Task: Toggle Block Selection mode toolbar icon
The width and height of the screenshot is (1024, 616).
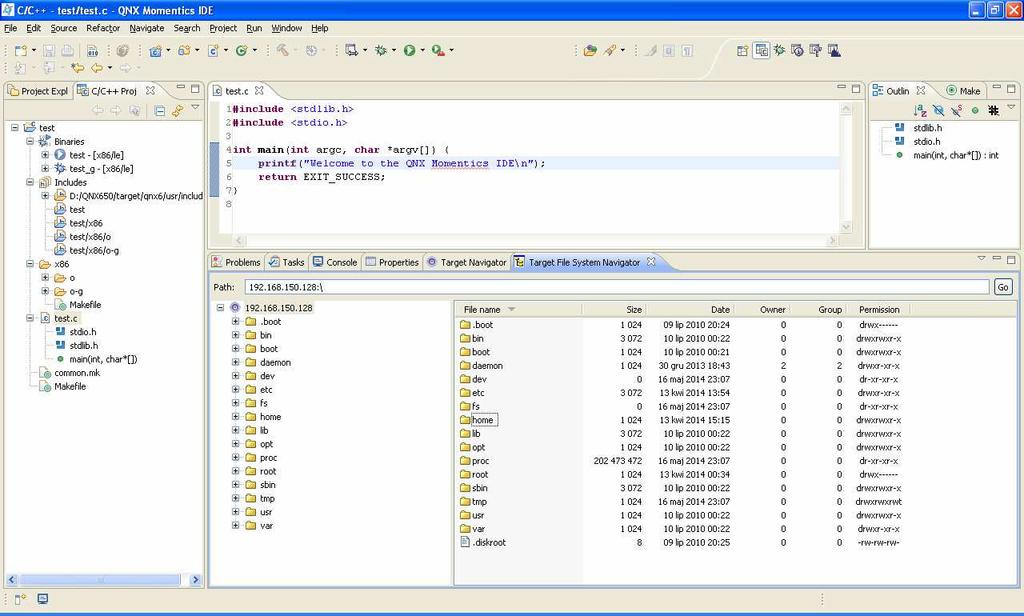Action: [x=668, y=50]
